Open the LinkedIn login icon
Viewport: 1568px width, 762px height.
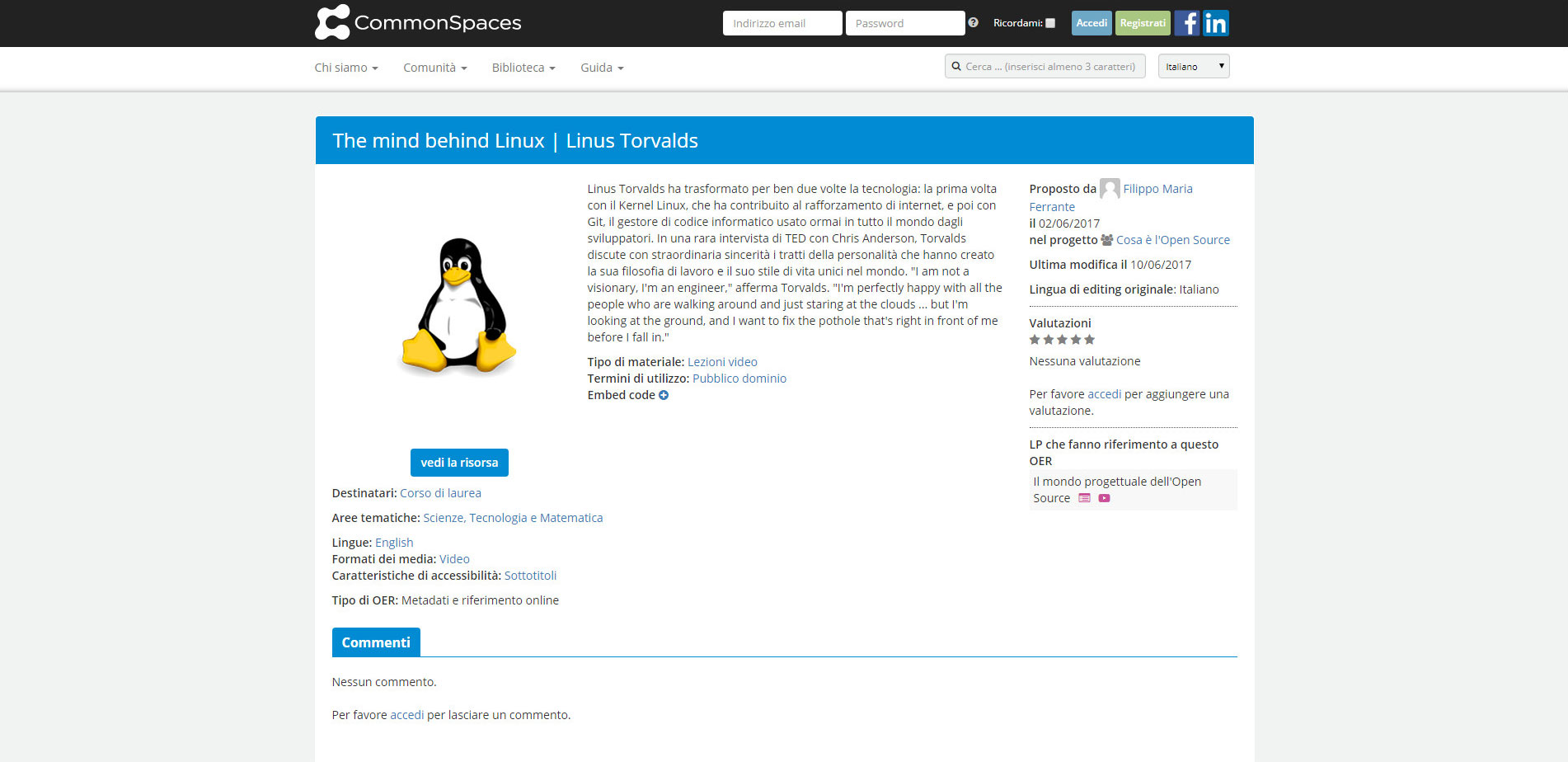click(x=1216, y=23)
